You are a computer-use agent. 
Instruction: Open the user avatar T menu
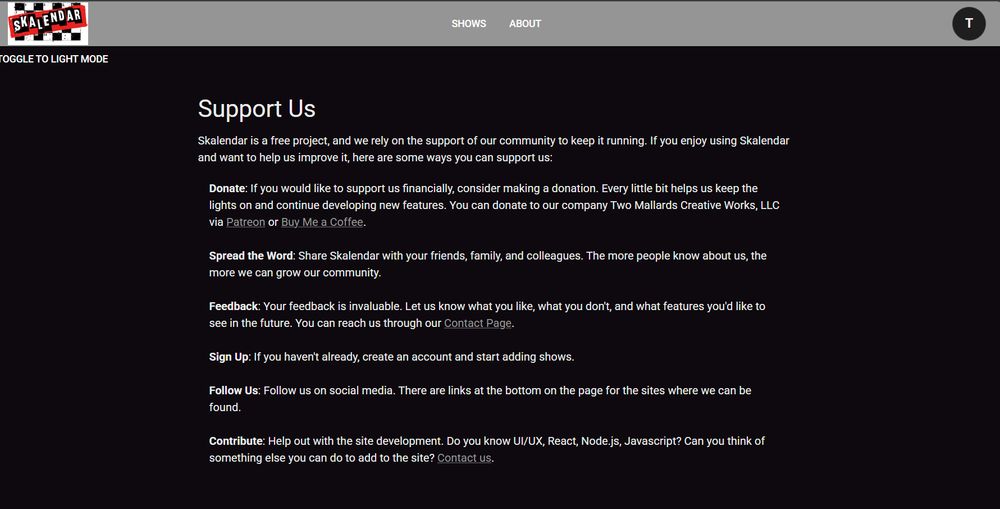pyautogui.click(x=969, y=24)
